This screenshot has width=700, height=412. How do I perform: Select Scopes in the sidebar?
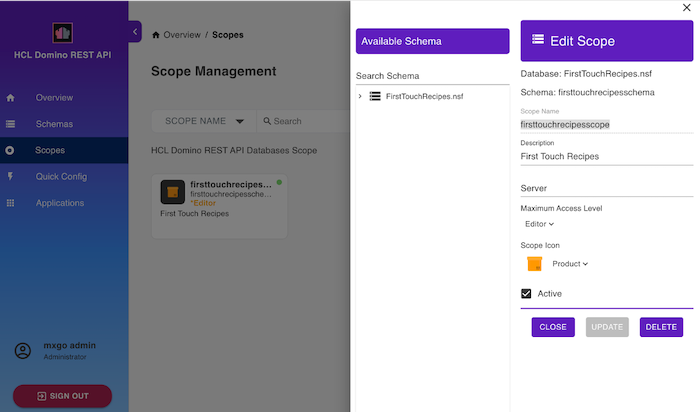[50, 150]
